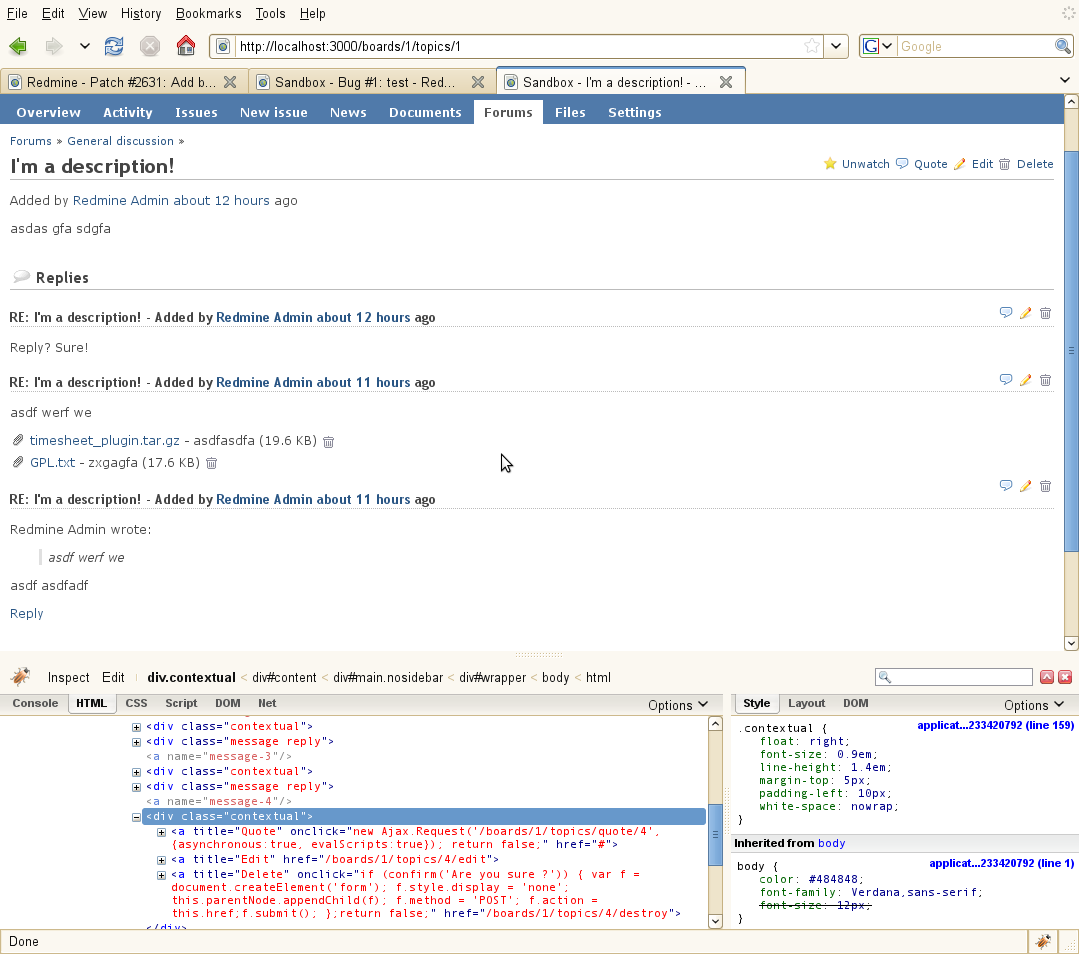Click the Home toolbar icon
This screenshot has width=1079, height=954.
point(185,46)
